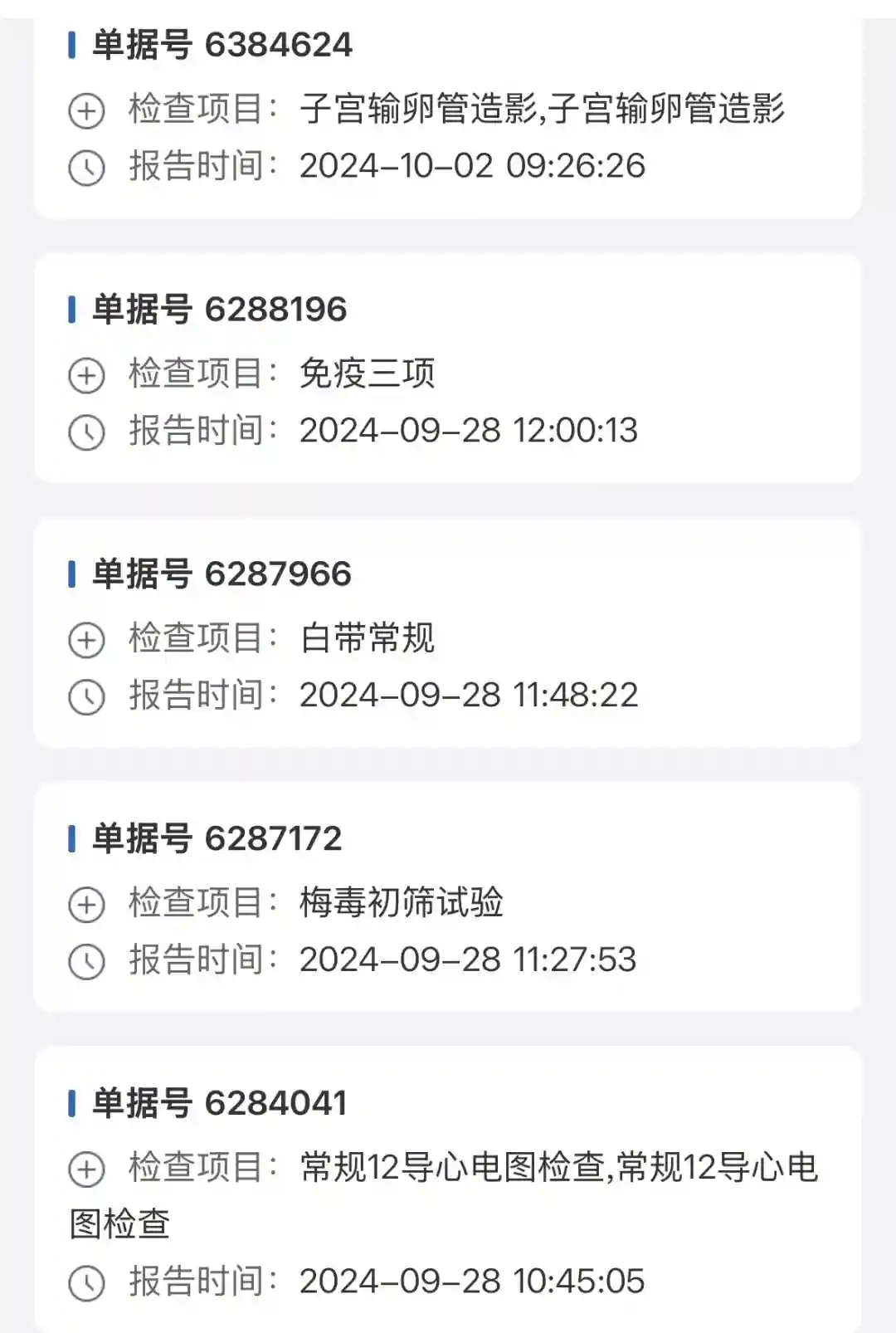
Task: Tap report time 2024-09-28 10:45:05
Action: coord(471,1282)
